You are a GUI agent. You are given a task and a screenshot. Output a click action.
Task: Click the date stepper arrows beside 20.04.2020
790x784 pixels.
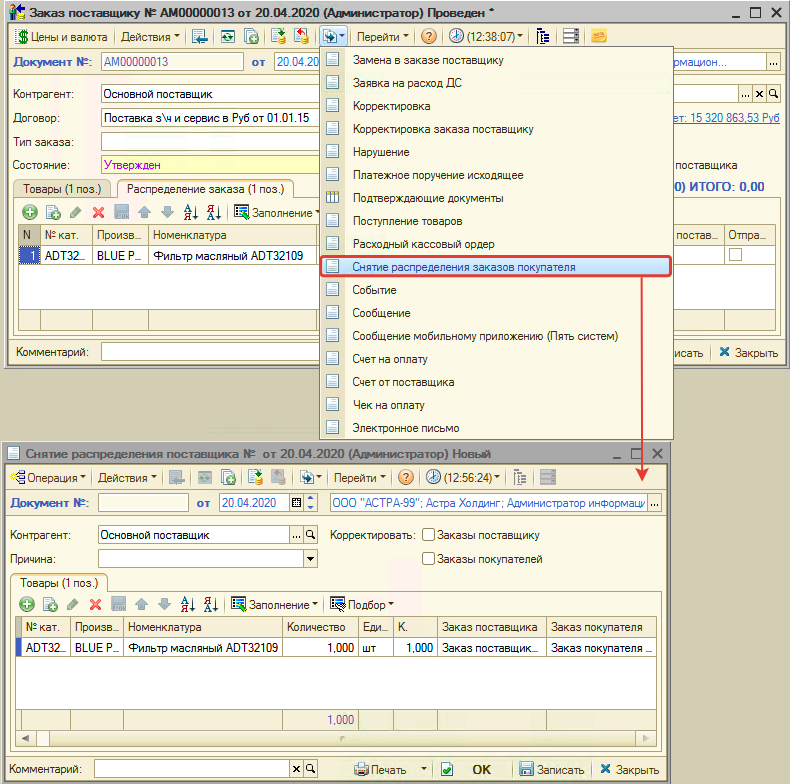(310, 503)
